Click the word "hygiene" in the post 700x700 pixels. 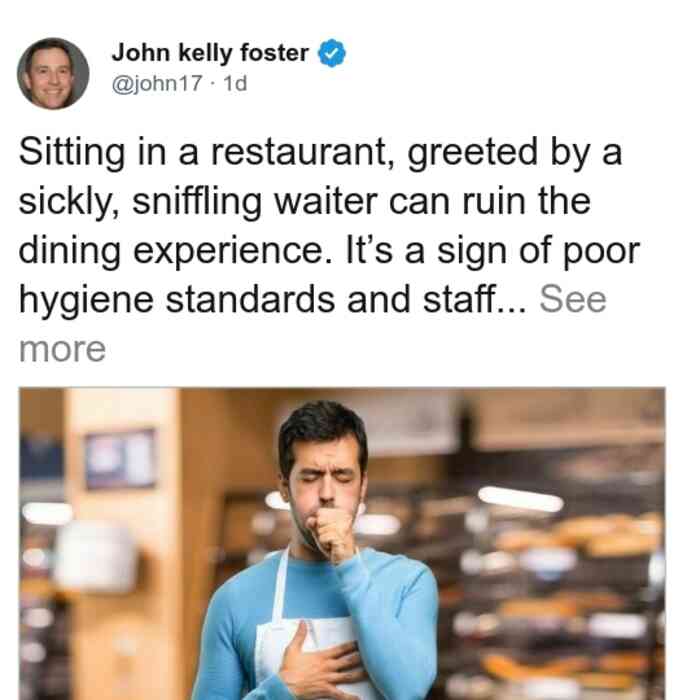86,300
